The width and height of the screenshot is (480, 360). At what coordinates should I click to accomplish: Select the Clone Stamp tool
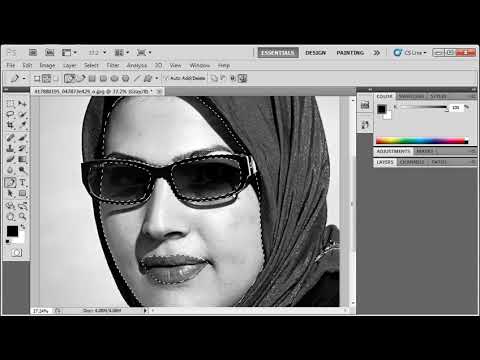point(10,148)
